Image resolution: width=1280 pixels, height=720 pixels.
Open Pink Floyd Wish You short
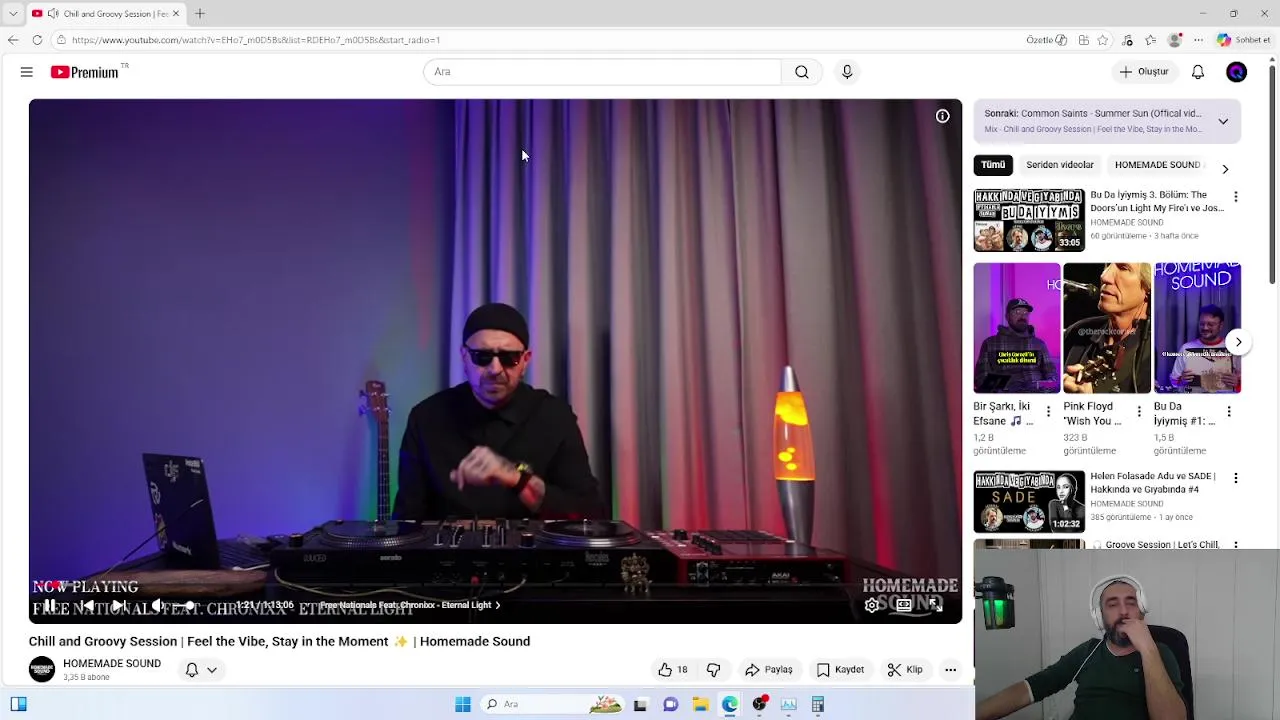[1107, 328]
